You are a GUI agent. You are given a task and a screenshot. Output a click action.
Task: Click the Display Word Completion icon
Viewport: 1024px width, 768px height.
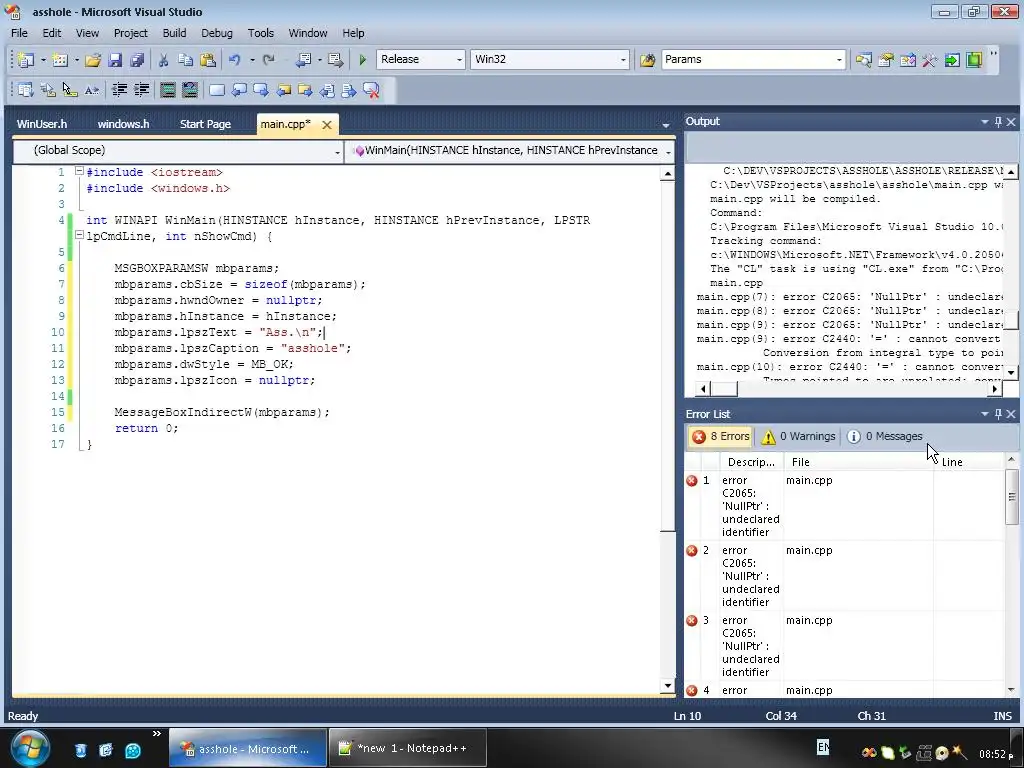point(92,90)
